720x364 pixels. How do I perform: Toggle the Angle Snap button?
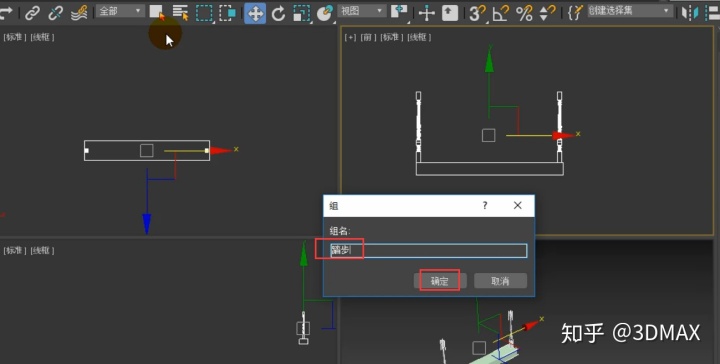click(500, 13)
